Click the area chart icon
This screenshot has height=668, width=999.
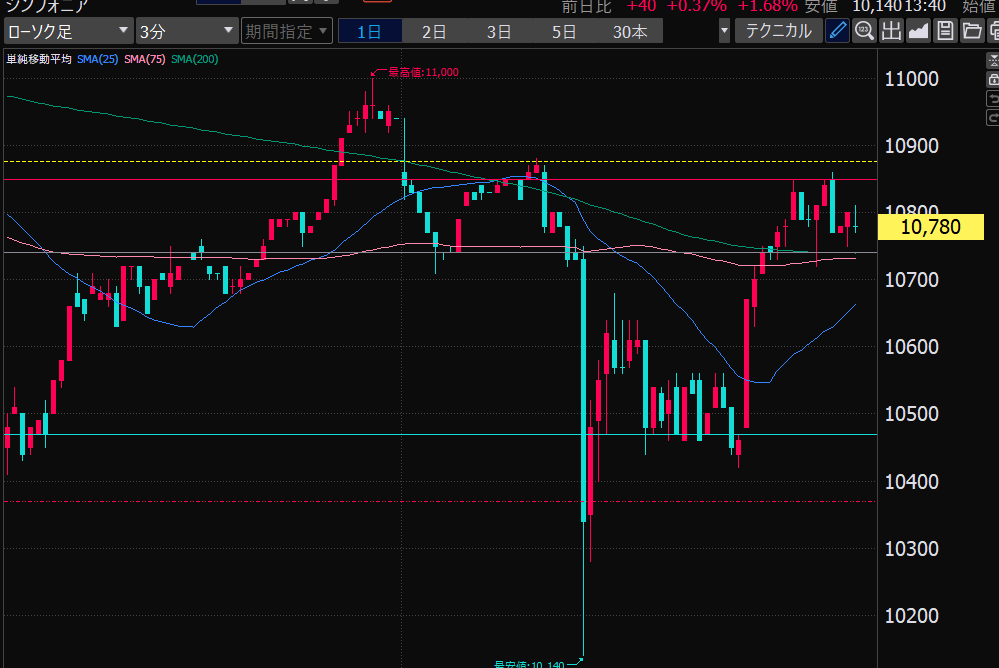[918, 31]
